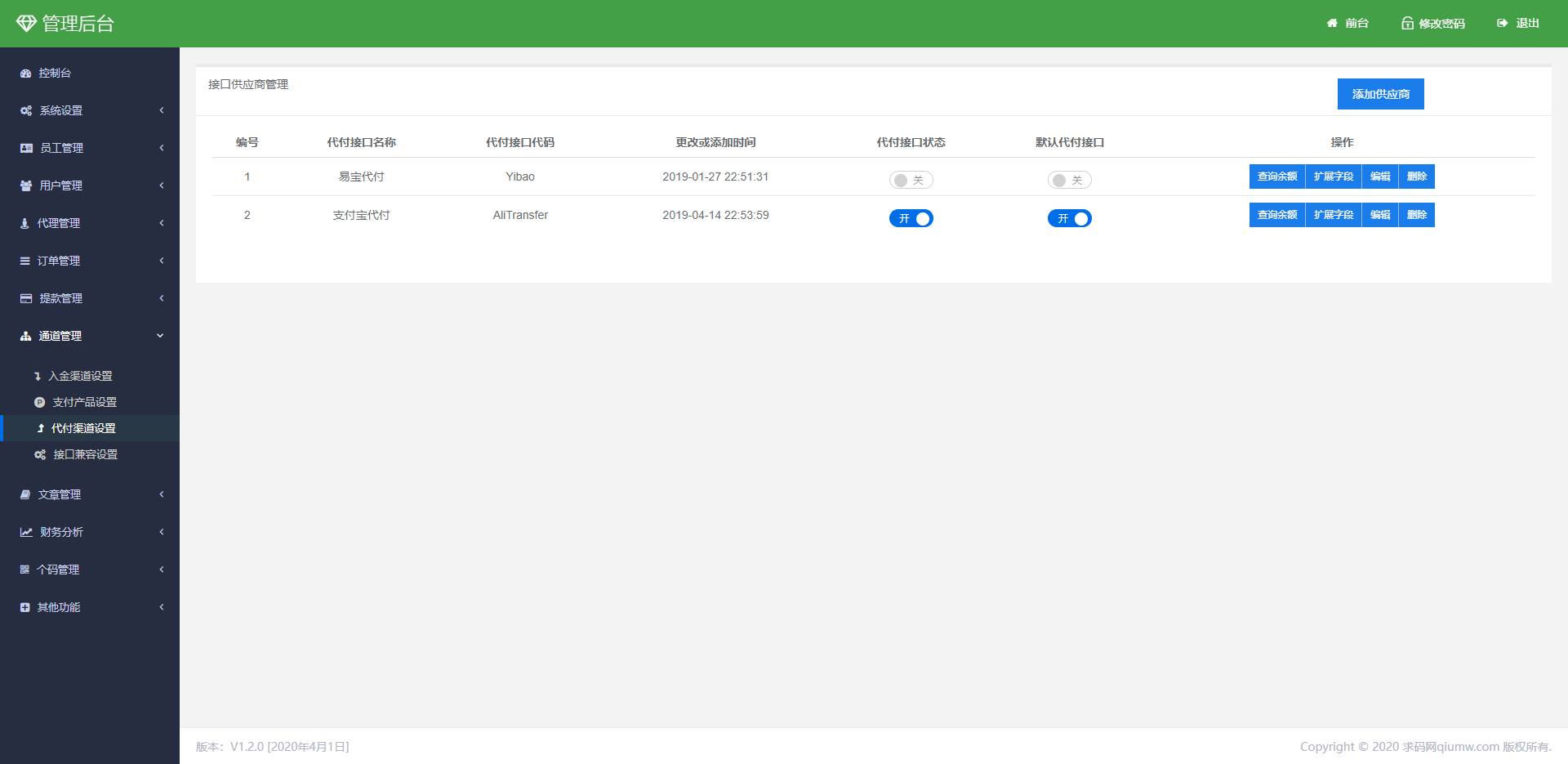The image size is (1568, 764).
Task: Click 删除 for 支付宝代付 row
Action: (1417, 215)
